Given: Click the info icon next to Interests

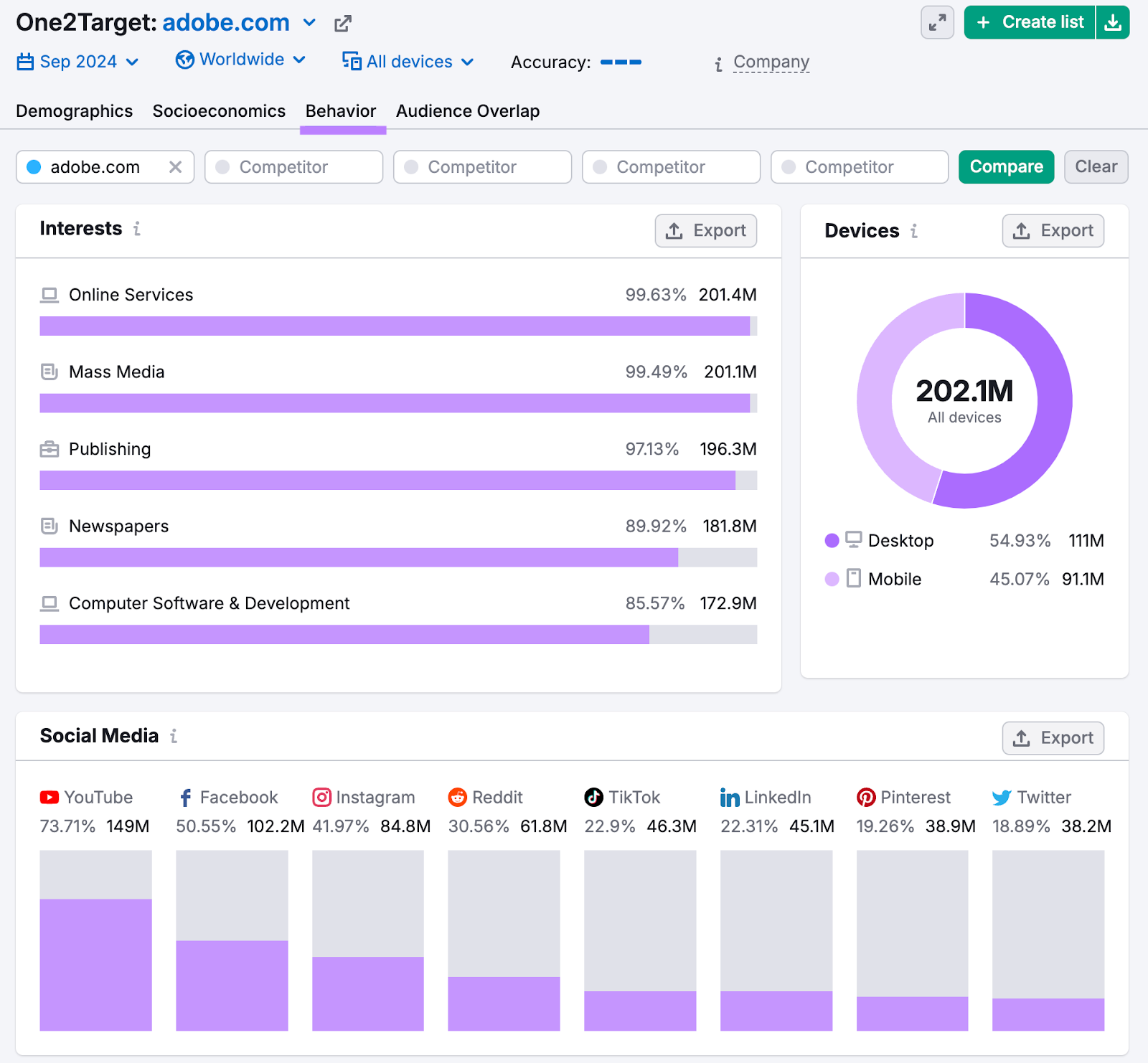Looking at the screenshot, I should click(137, 229).
